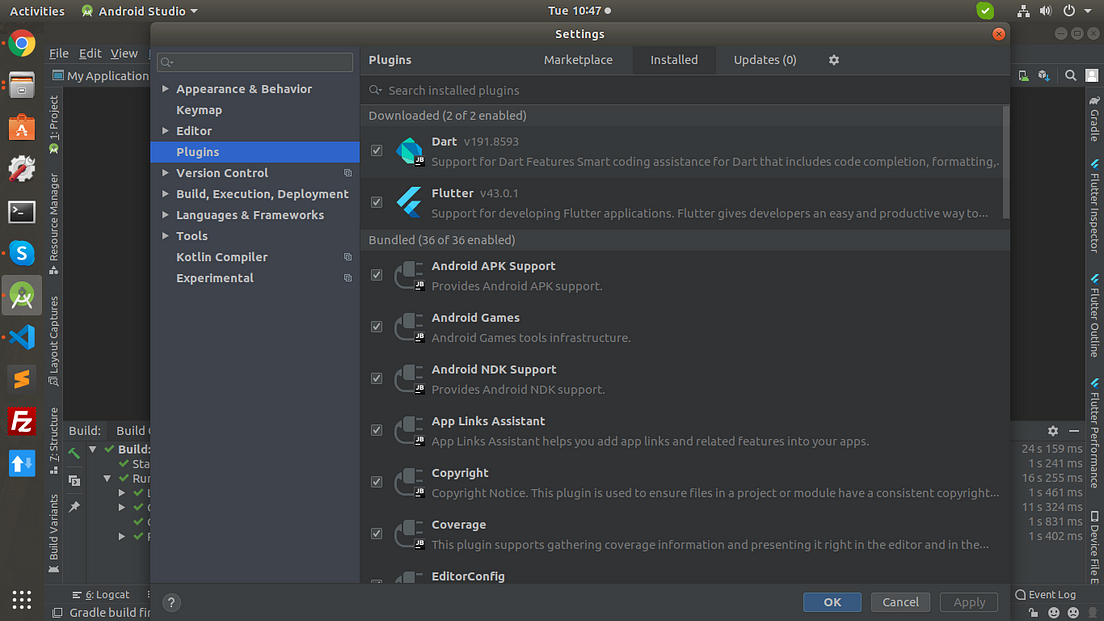This screenshot has height=621, width=1104.
Task: Click the plugin list vertical scrollbar
Action: [1006, 162]
